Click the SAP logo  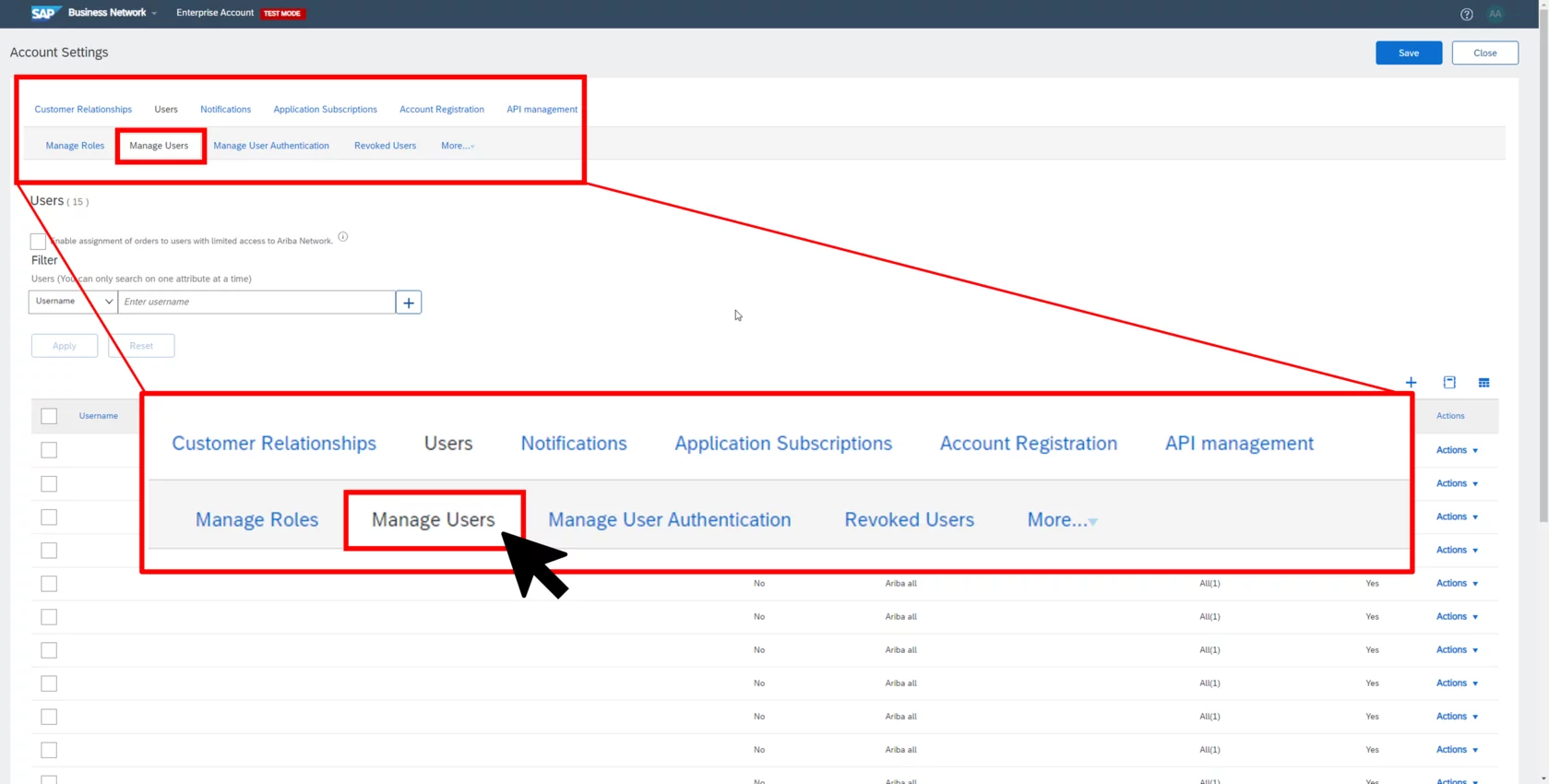(x=44, y=13)
